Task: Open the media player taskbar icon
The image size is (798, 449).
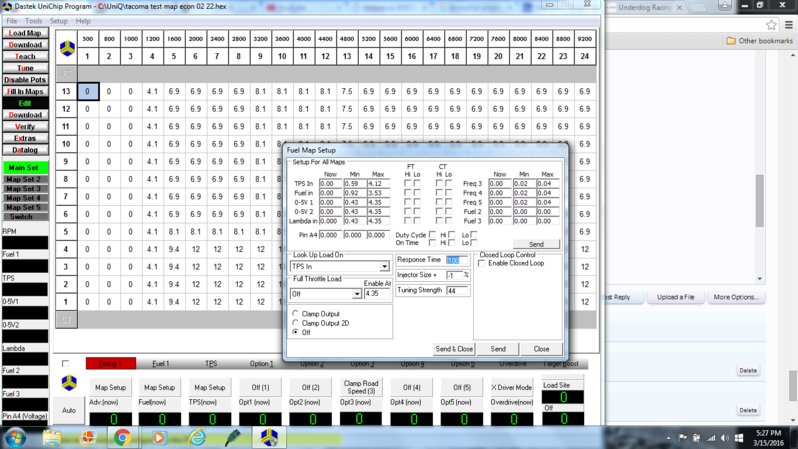Action: (159, 438)
